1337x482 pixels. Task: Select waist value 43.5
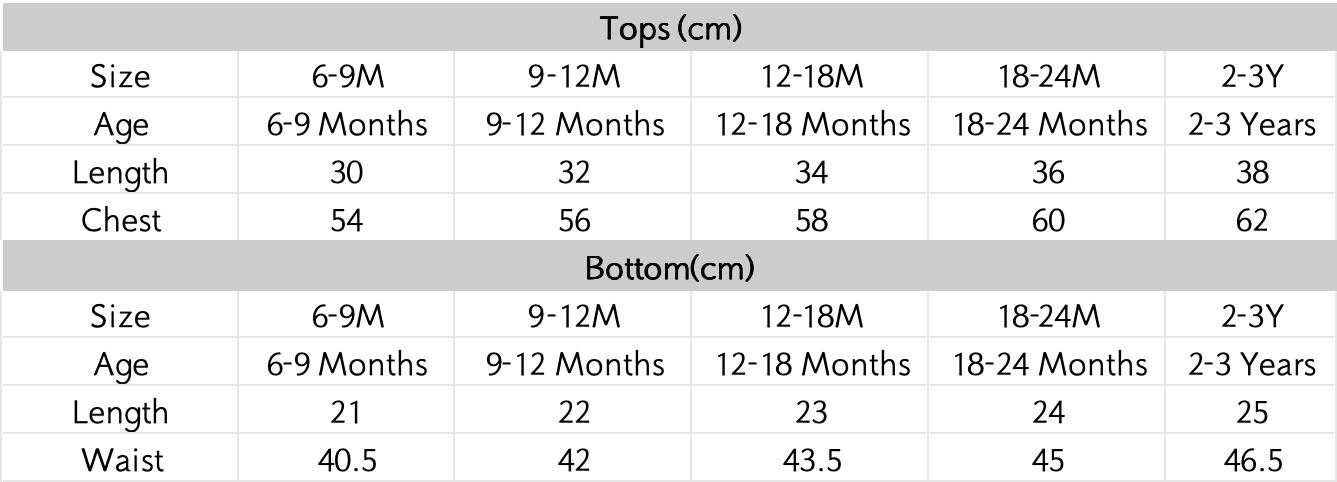[x=812, y=459]
